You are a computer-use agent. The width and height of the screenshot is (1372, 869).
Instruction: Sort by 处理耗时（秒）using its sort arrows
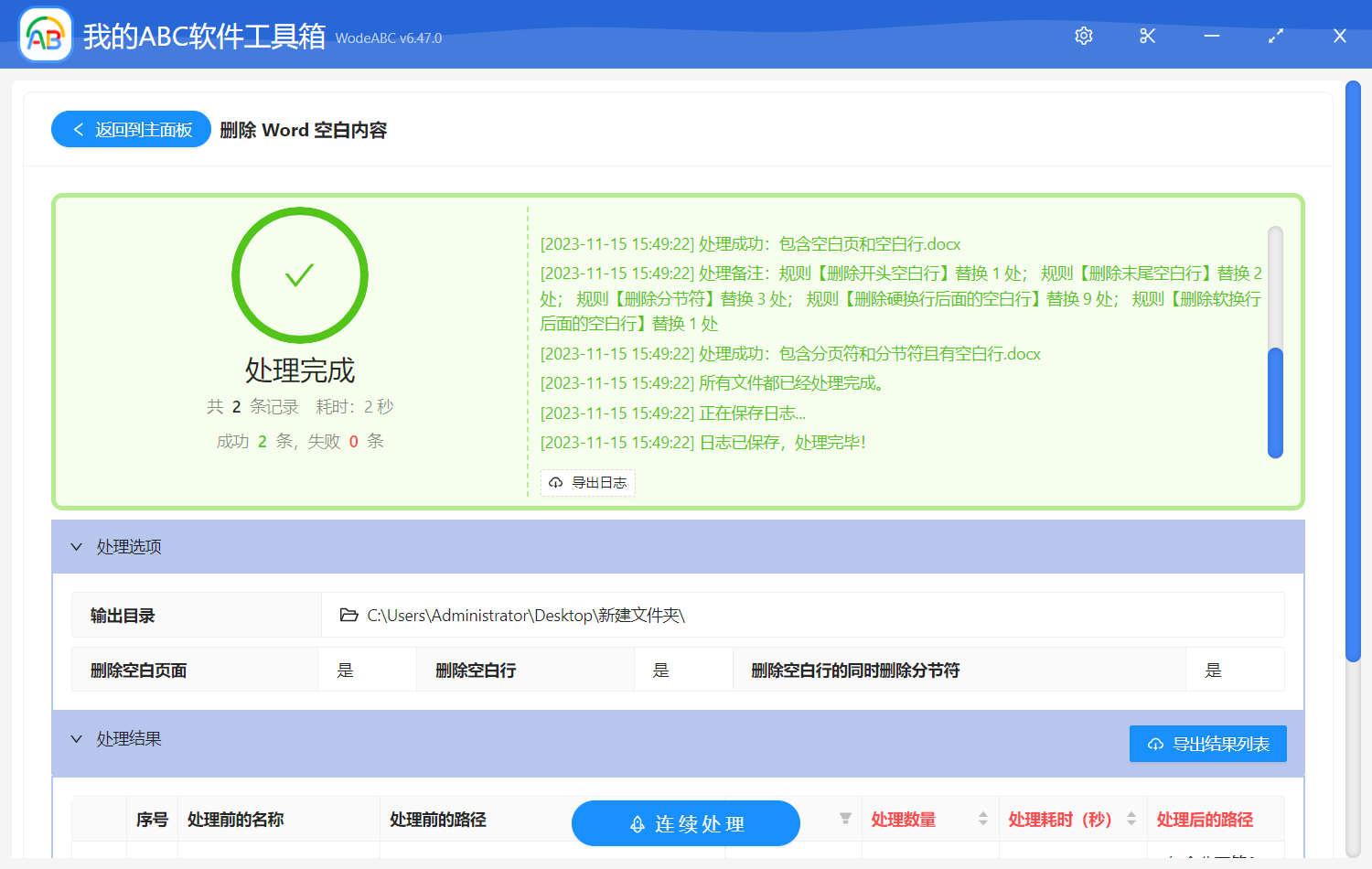(1131, 819)
